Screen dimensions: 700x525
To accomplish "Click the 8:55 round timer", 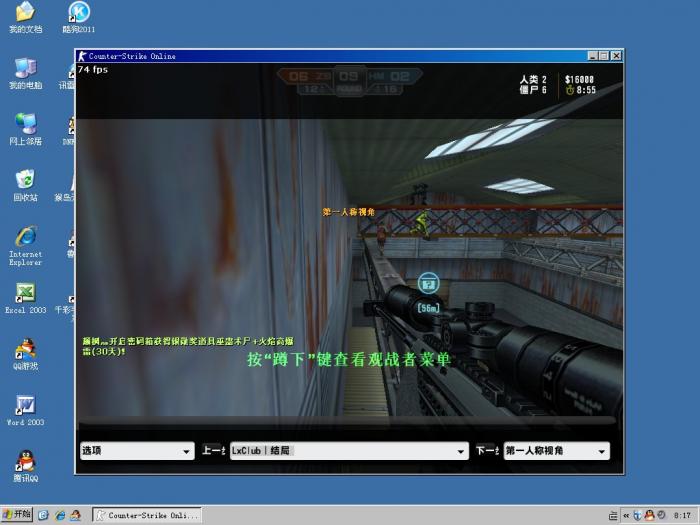I will 581,90.
